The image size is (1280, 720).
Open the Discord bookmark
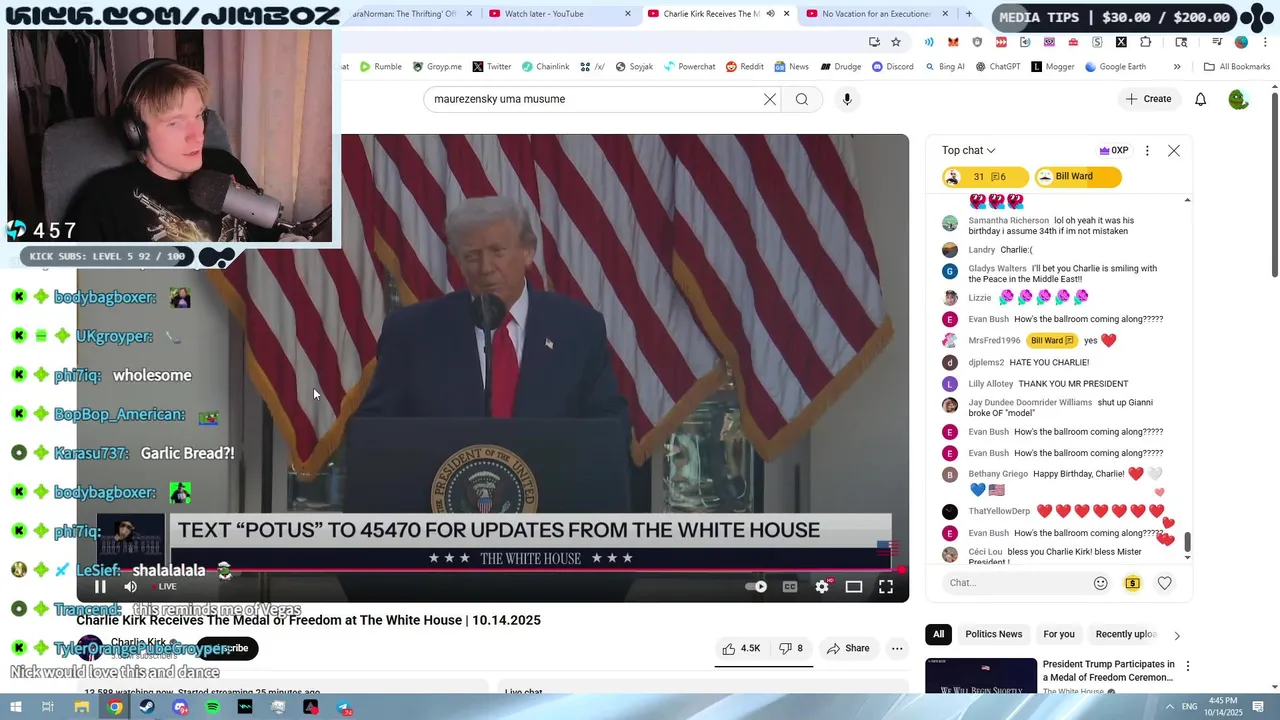pos(892,67)
